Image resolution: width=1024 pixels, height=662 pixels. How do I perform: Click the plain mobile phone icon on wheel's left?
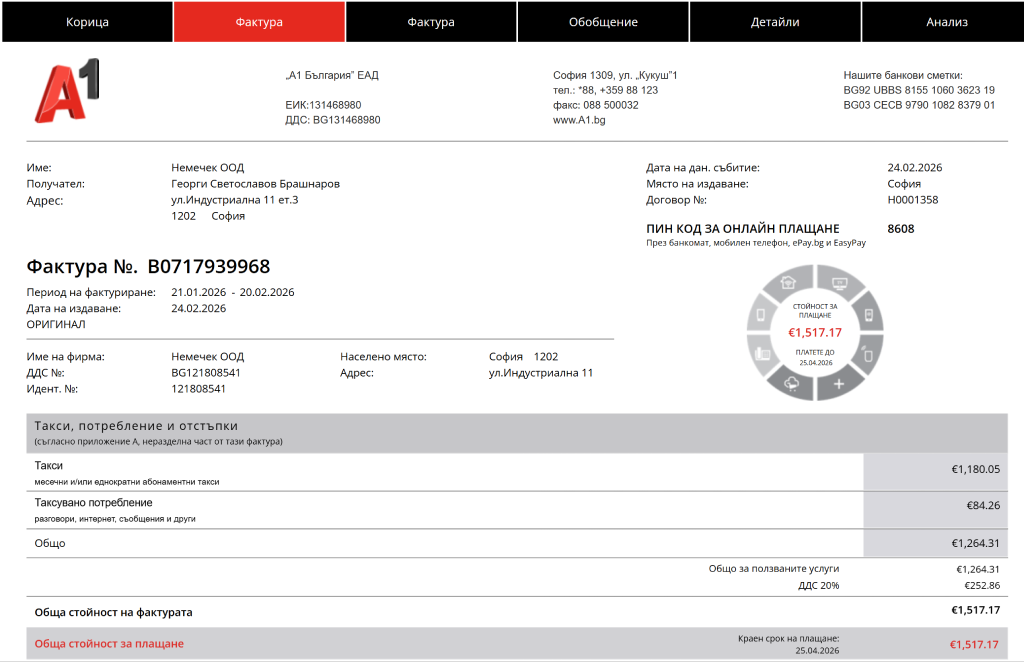click(761, 315)
